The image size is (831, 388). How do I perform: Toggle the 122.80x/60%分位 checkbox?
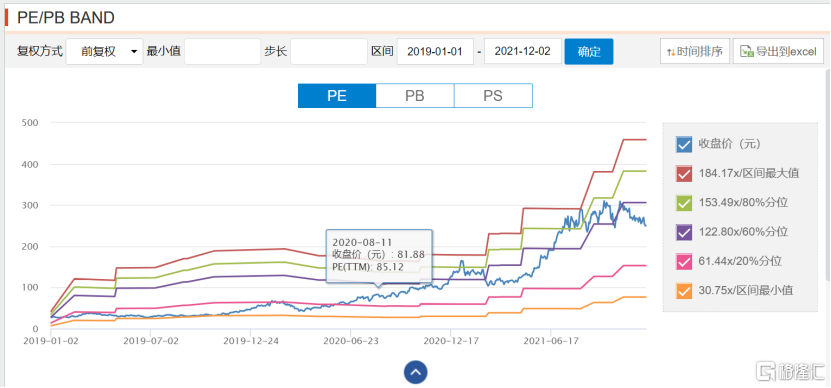tap(684, 232)
